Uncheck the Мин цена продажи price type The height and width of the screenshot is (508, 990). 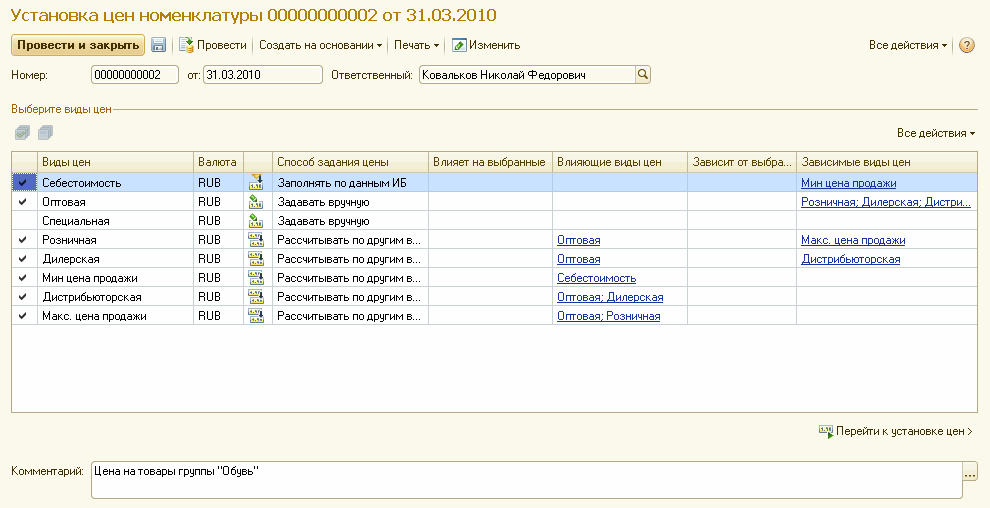(23, 278)
